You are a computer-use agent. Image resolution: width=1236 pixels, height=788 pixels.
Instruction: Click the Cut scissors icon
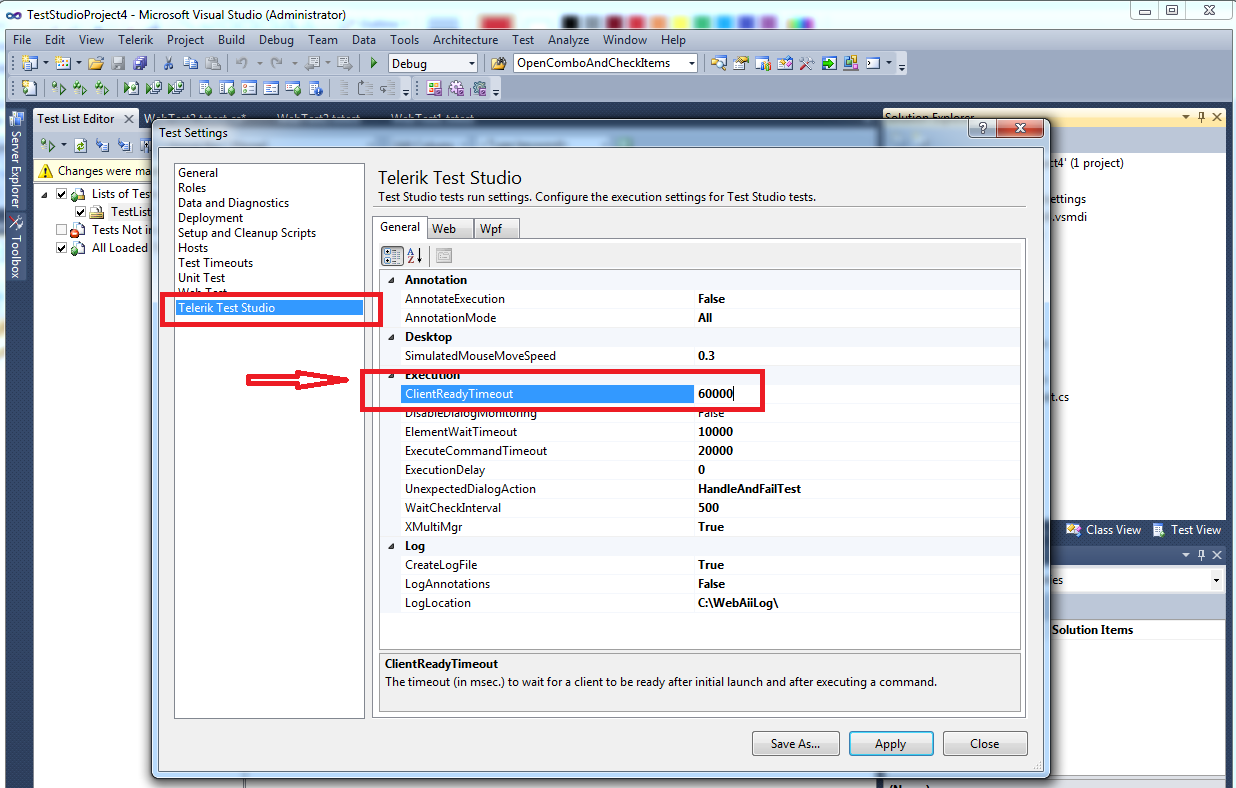(167, 63)
